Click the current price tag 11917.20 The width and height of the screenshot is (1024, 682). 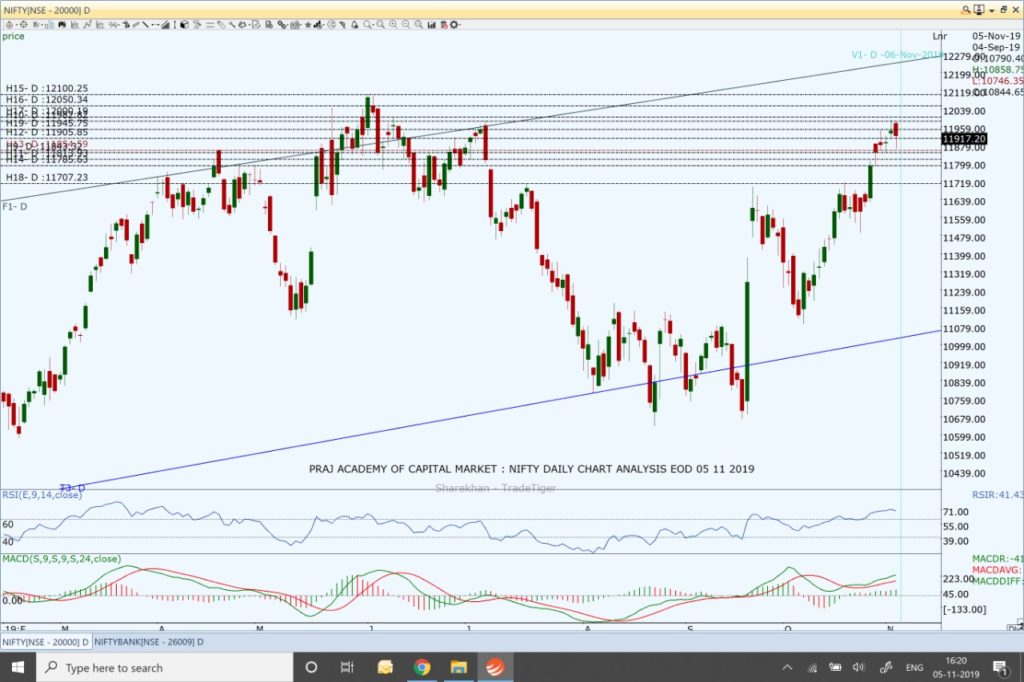click(964, 138)
